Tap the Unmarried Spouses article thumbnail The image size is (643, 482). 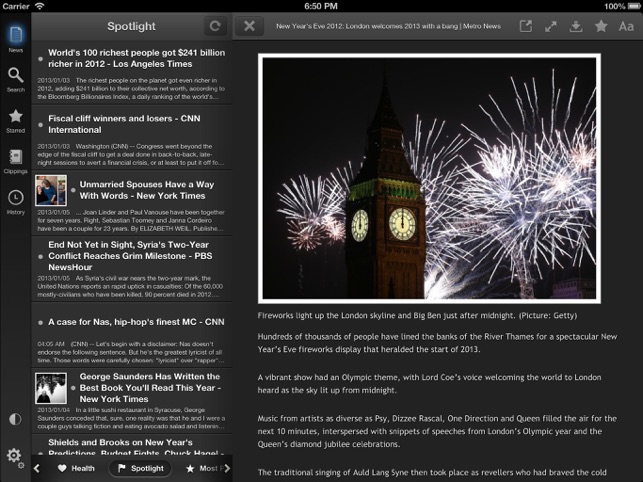click(51, 190)
